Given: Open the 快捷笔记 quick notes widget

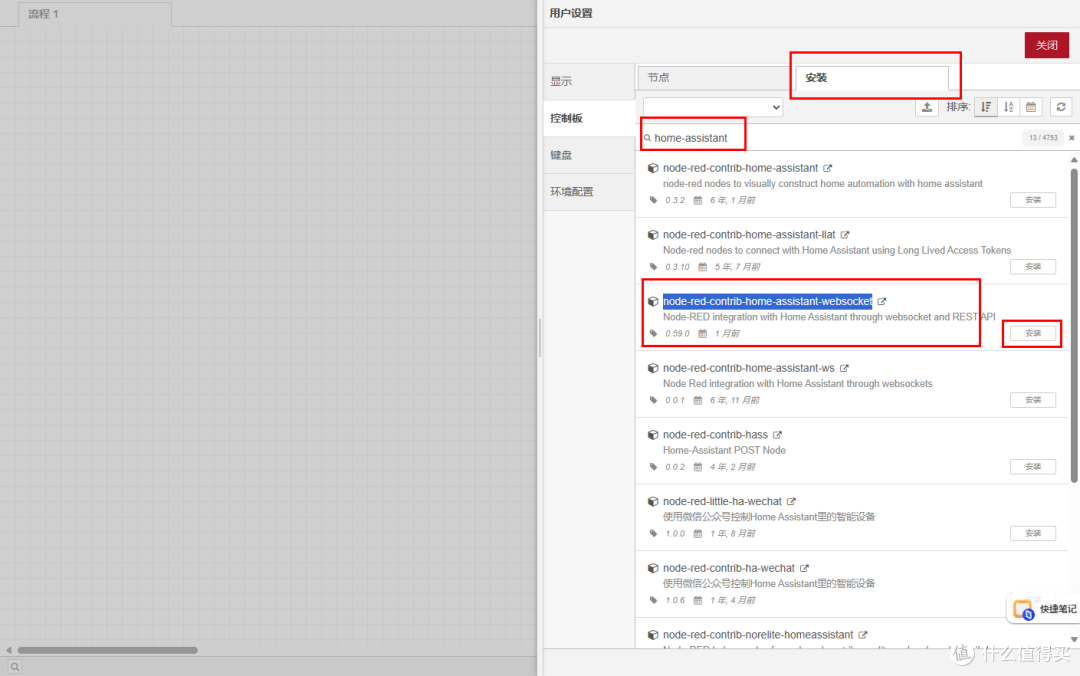Looking at the screenshot, I should coord(1044,609).
